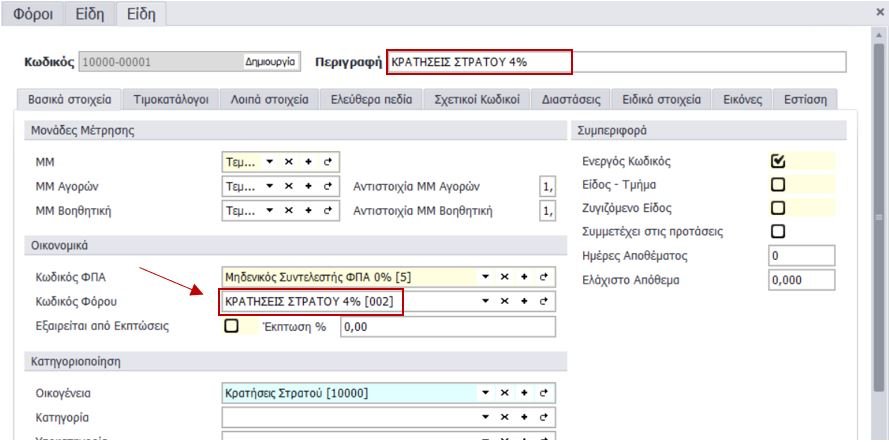Open the MM unit dropdown arrow
Image resolution: width=889 pixels, height=442 pixels.
pos(269,161)
